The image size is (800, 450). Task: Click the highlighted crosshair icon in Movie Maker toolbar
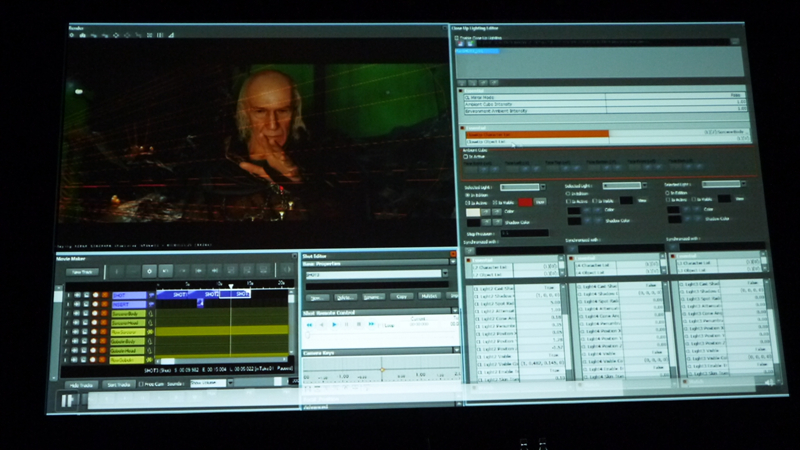[x=149, y=271]
